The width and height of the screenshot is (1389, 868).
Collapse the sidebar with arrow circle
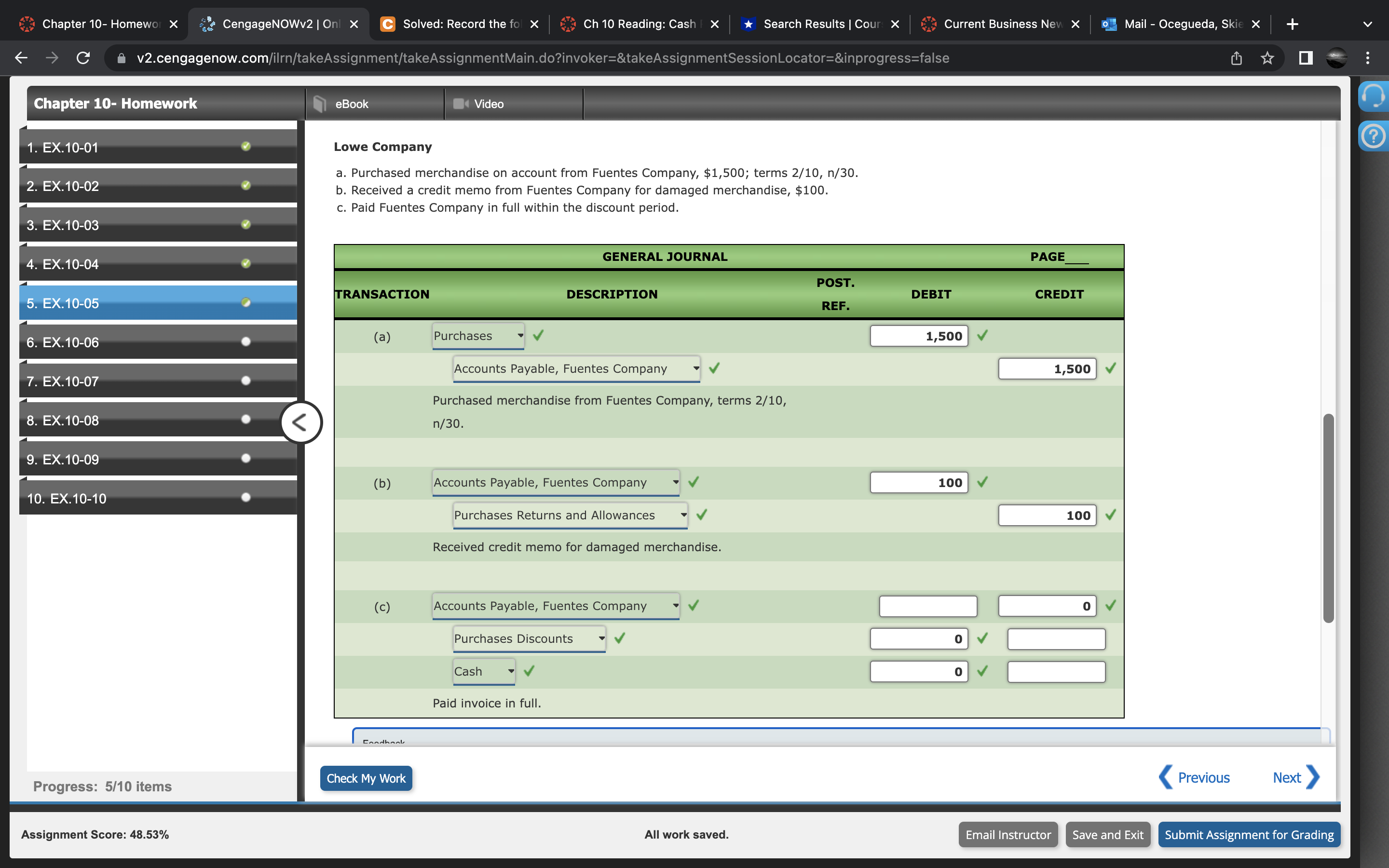point(301,422)
